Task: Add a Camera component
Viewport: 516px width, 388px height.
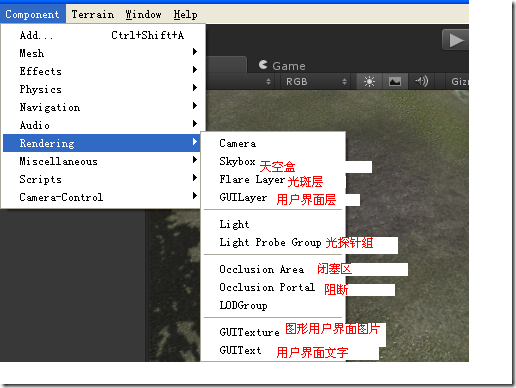Action: click(273, 143)
